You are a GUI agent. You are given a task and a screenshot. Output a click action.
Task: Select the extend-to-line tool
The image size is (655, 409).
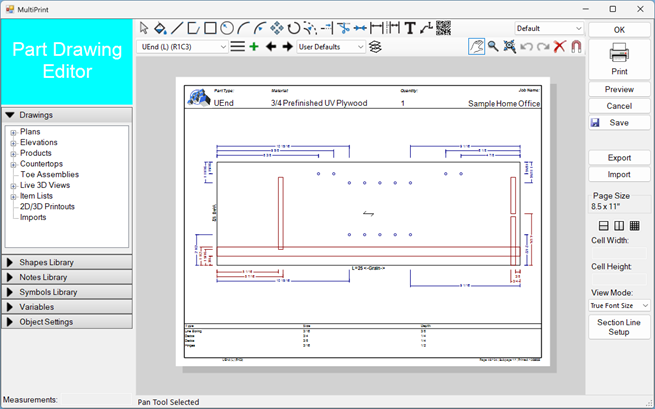click(327, 28)
